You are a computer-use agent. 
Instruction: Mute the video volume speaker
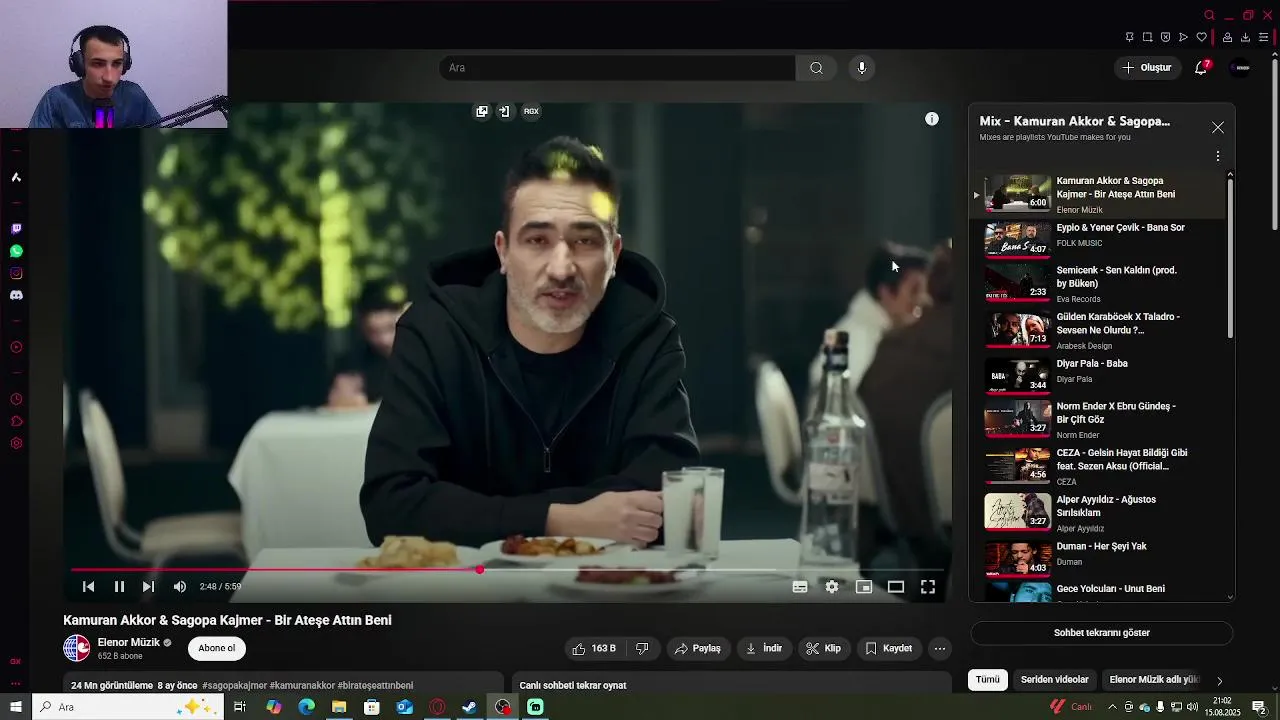(x=180, y=587)
